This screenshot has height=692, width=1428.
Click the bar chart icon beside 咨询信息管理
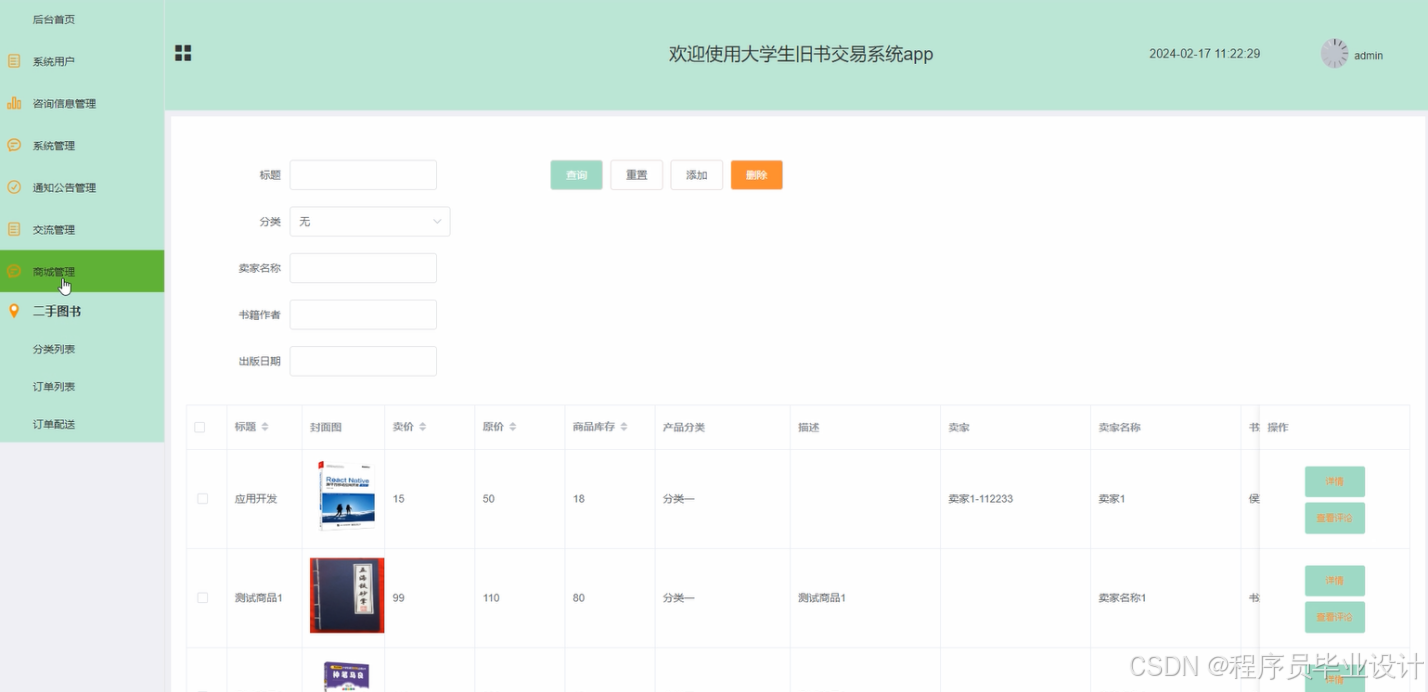14,103
